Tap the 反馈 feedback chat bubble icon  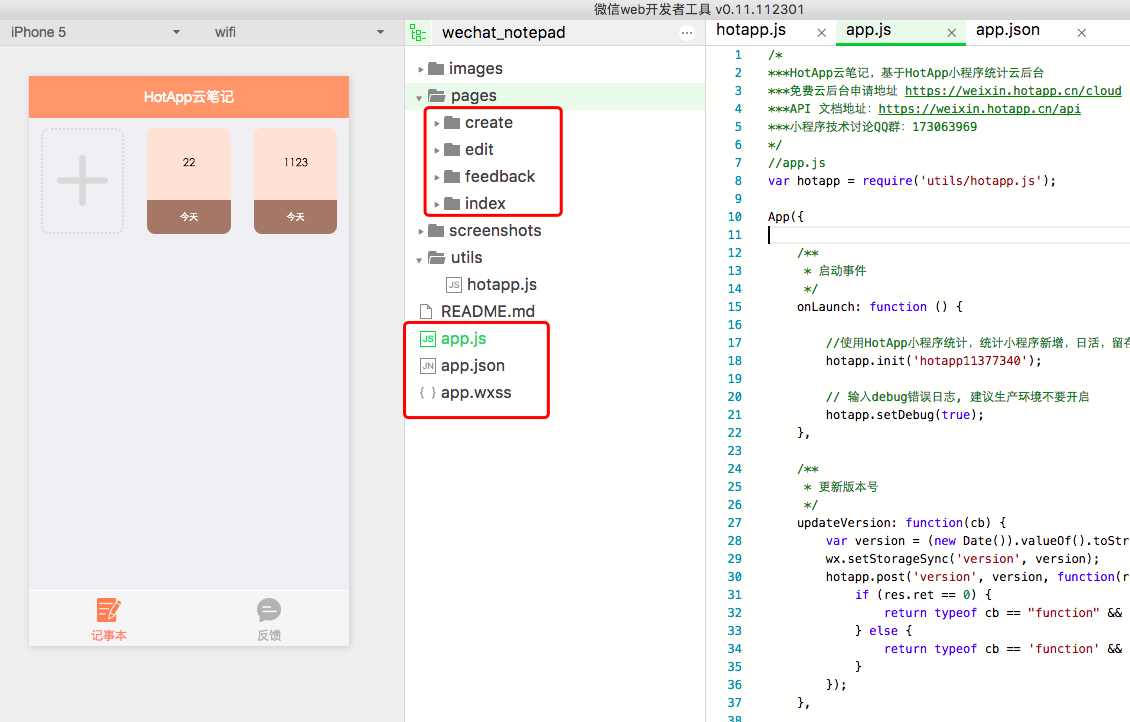[269, 610]
